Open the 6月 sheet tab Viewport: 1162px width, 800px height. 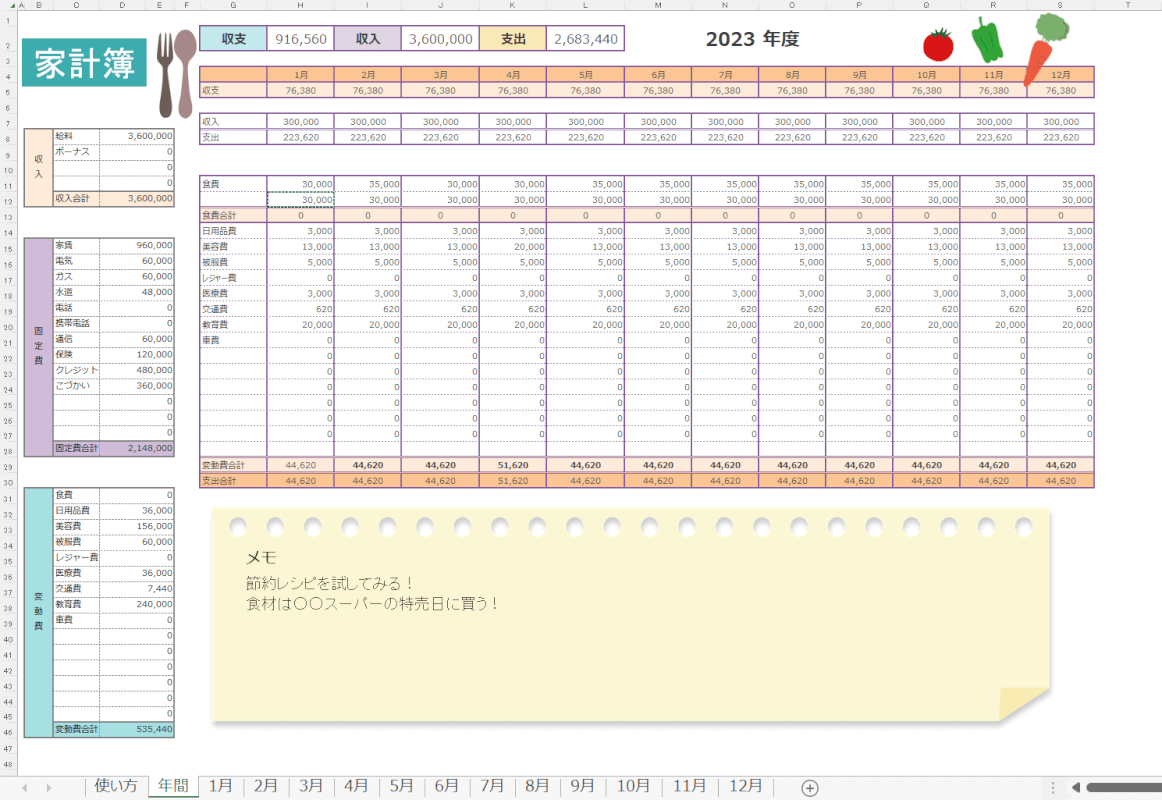point(446,787)
